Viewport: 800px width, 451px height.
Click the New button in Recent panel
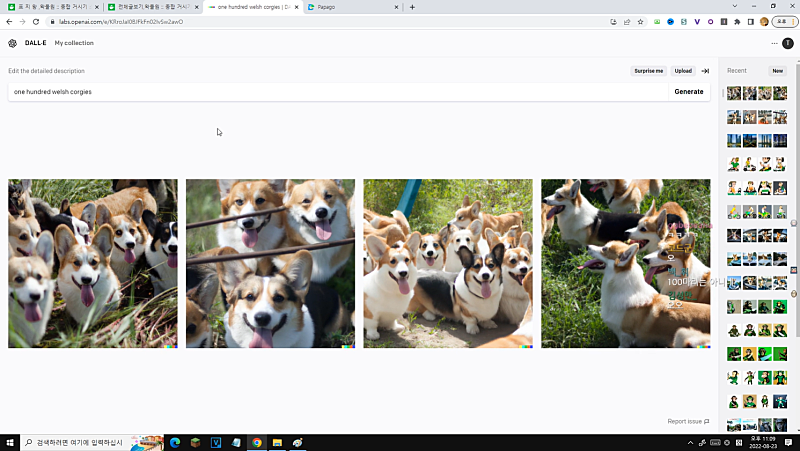(x=777, y=71)
